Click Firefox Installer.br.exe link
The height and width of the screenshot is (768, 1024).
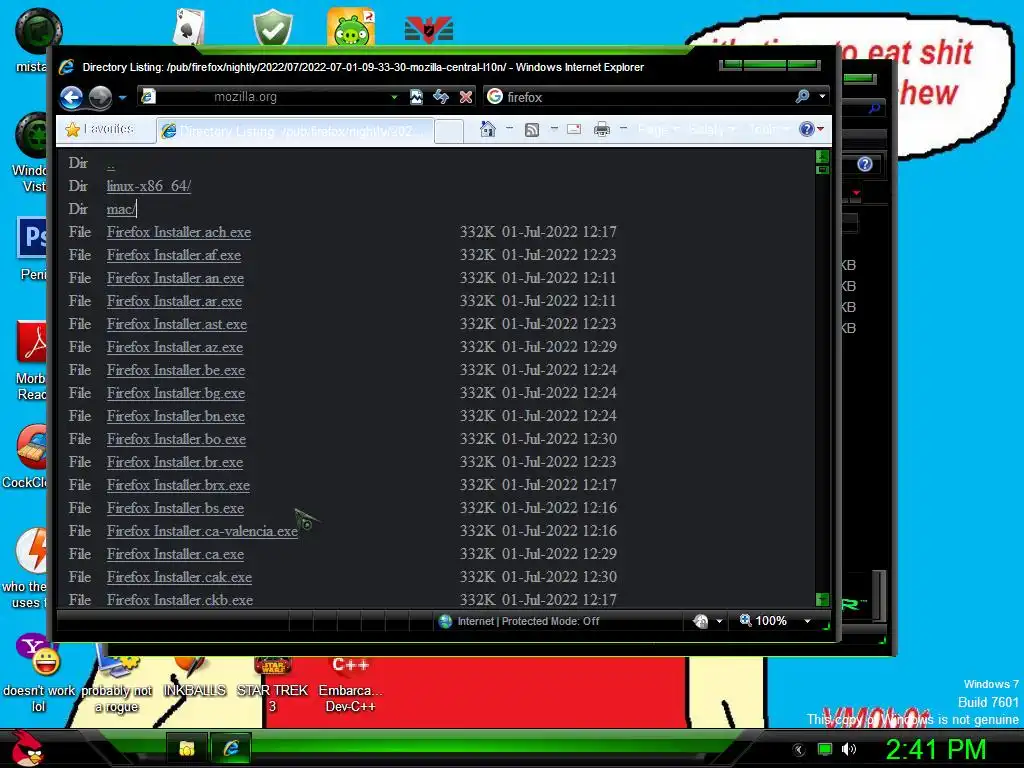tap(175, 462)
